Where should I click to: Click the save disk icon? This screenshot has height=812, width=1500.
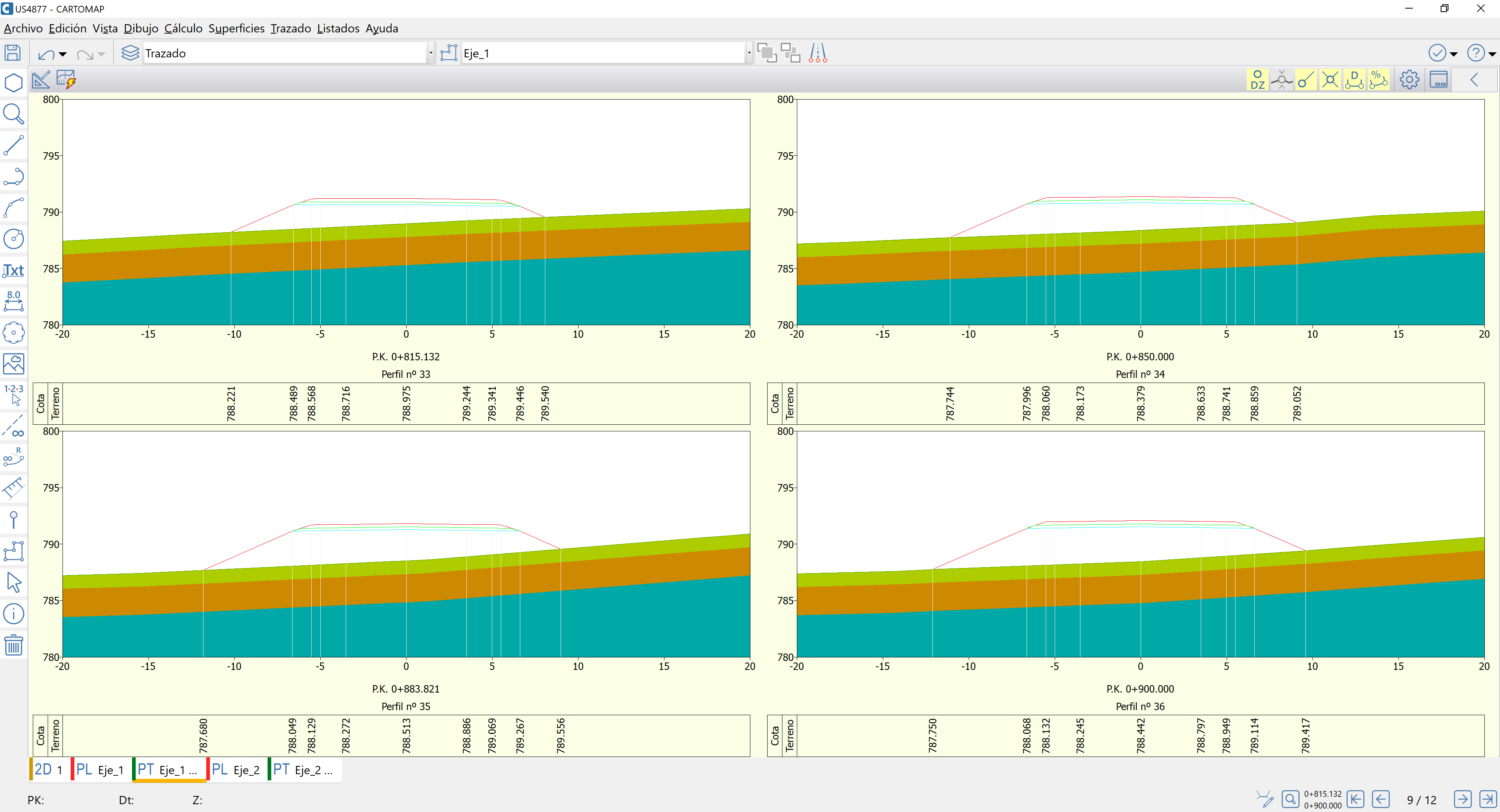[x=12, y=53]
